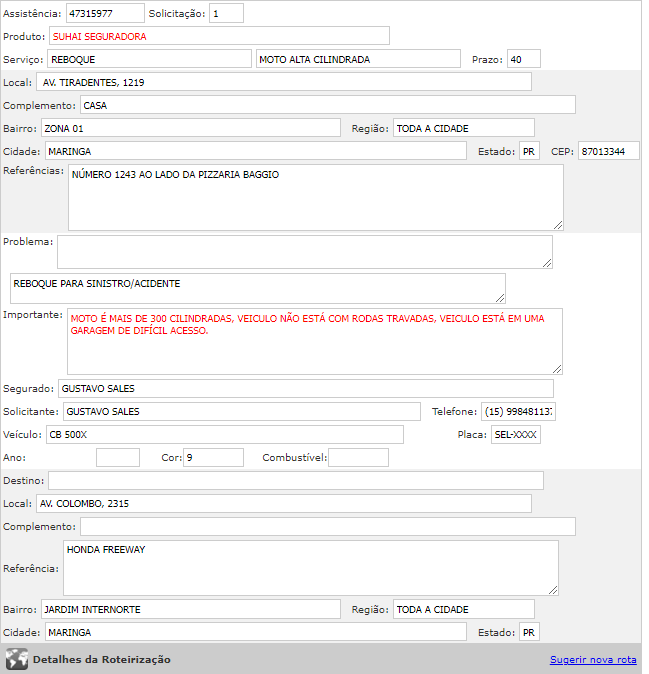Focus the Prazo field
This screenshot has height=674, width=649.
[x=523, y=59]
